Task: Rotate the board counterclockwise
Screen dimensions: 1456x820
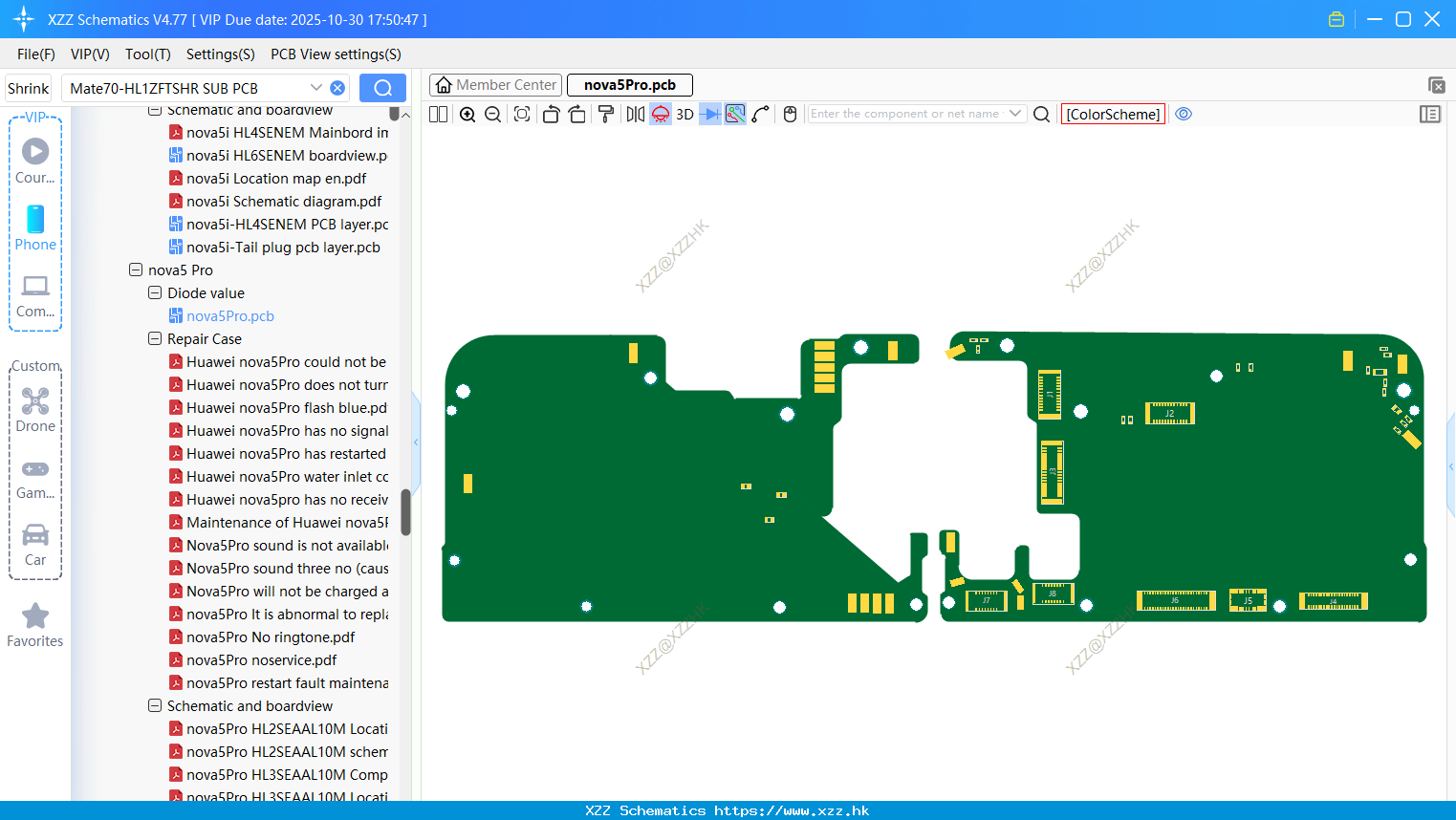Action: pyautogui.click(x=551, y=114)
